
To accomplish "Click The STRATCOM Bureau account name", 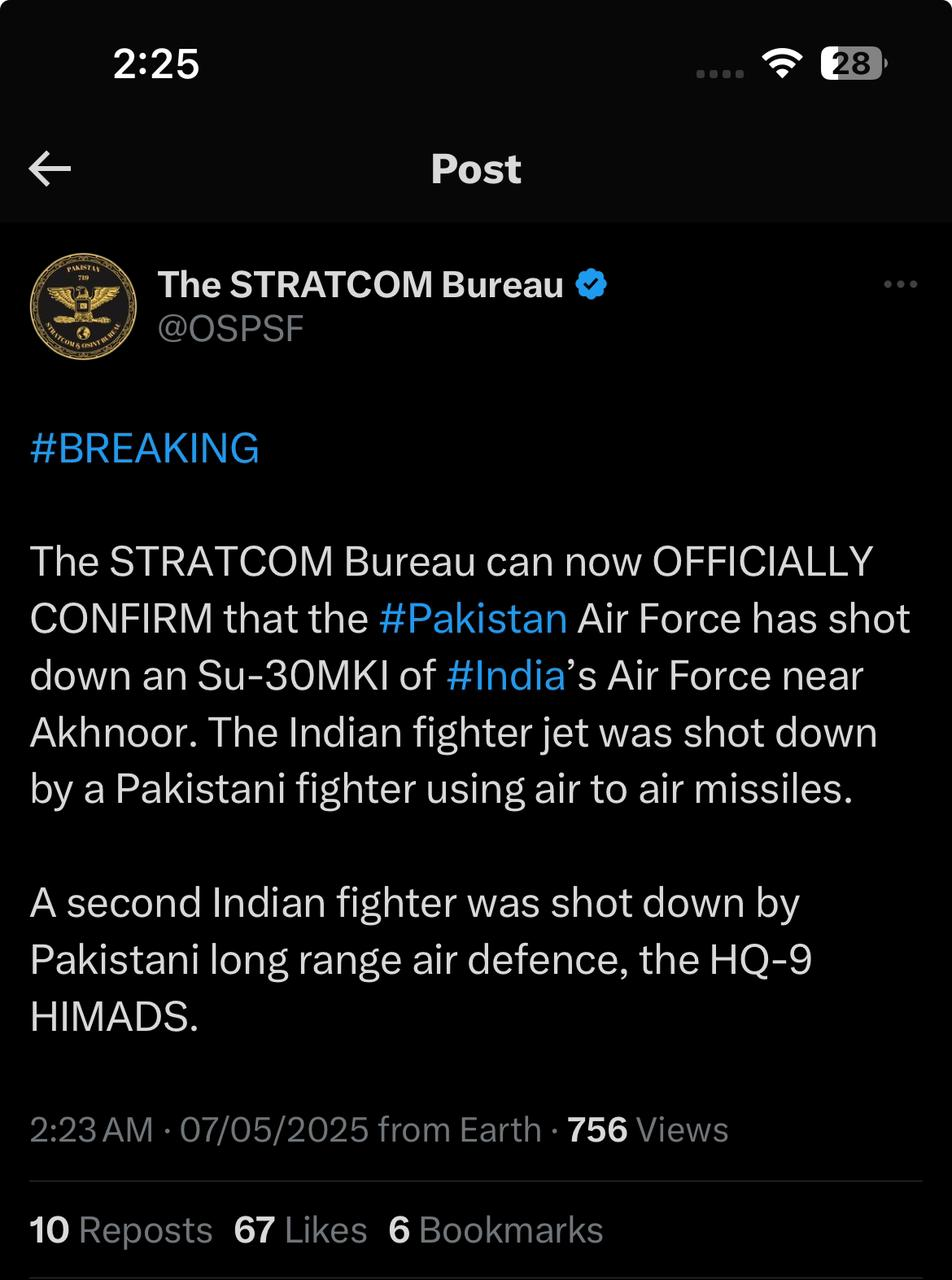I will click(x=361, y=285).
